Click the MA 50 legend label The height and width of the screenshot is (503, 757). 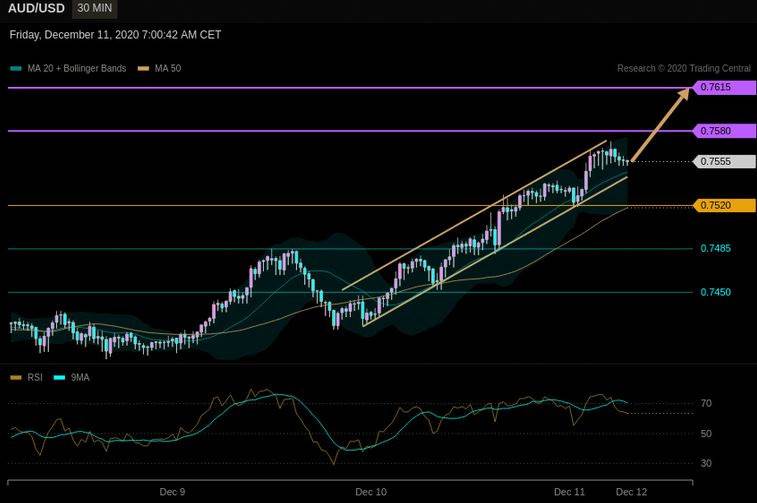[168, 69]
